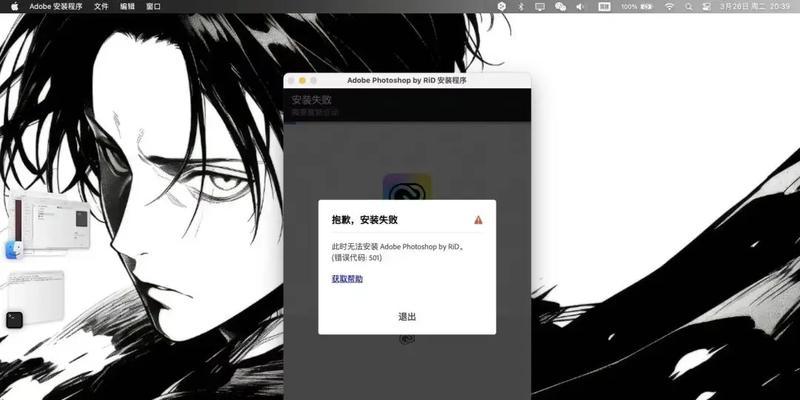
Task: Open the Adobe 安装程序 app menu
Action: pyautogui.click(x=56, y=7)
